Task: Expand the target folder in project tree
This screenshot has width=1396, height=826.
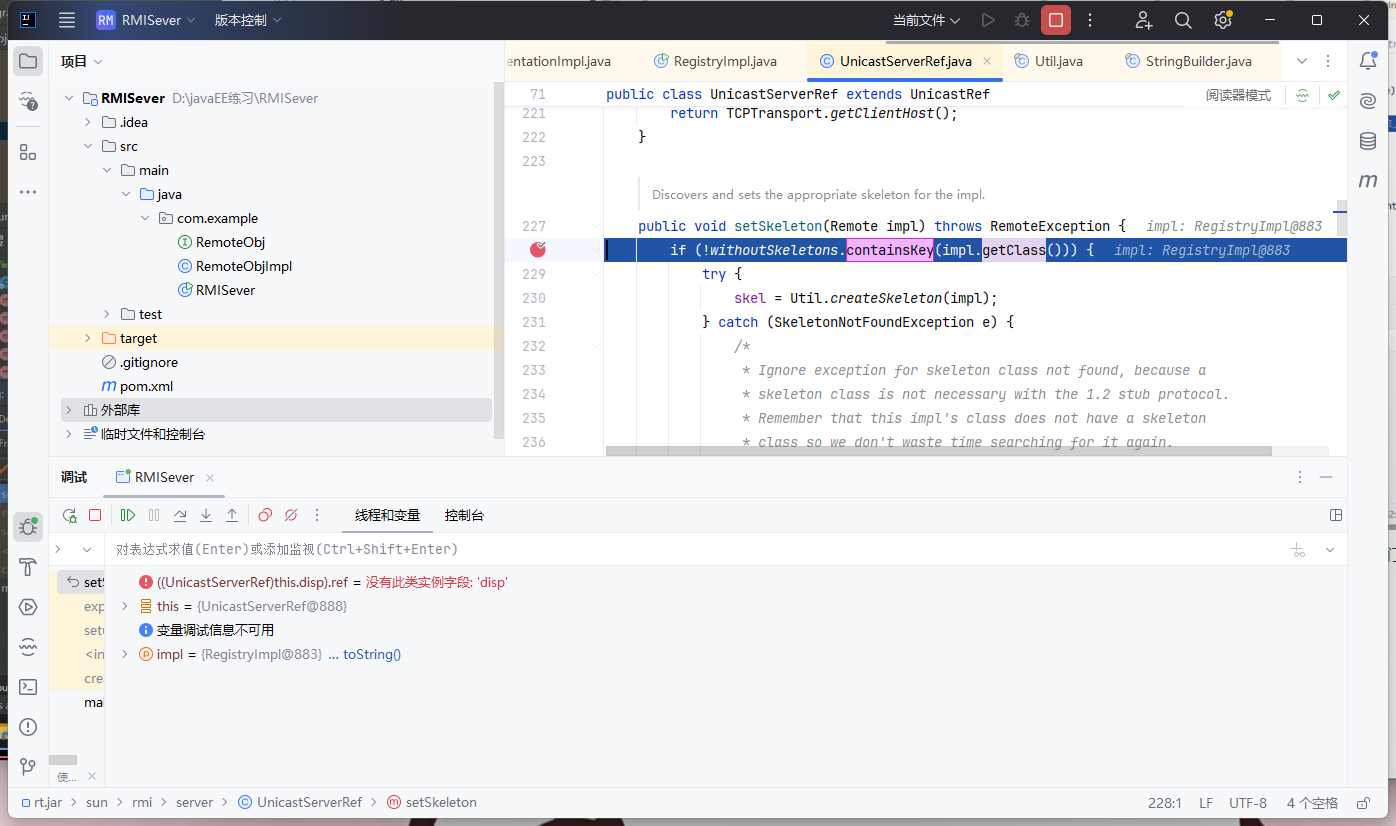Action: point(88,338)
